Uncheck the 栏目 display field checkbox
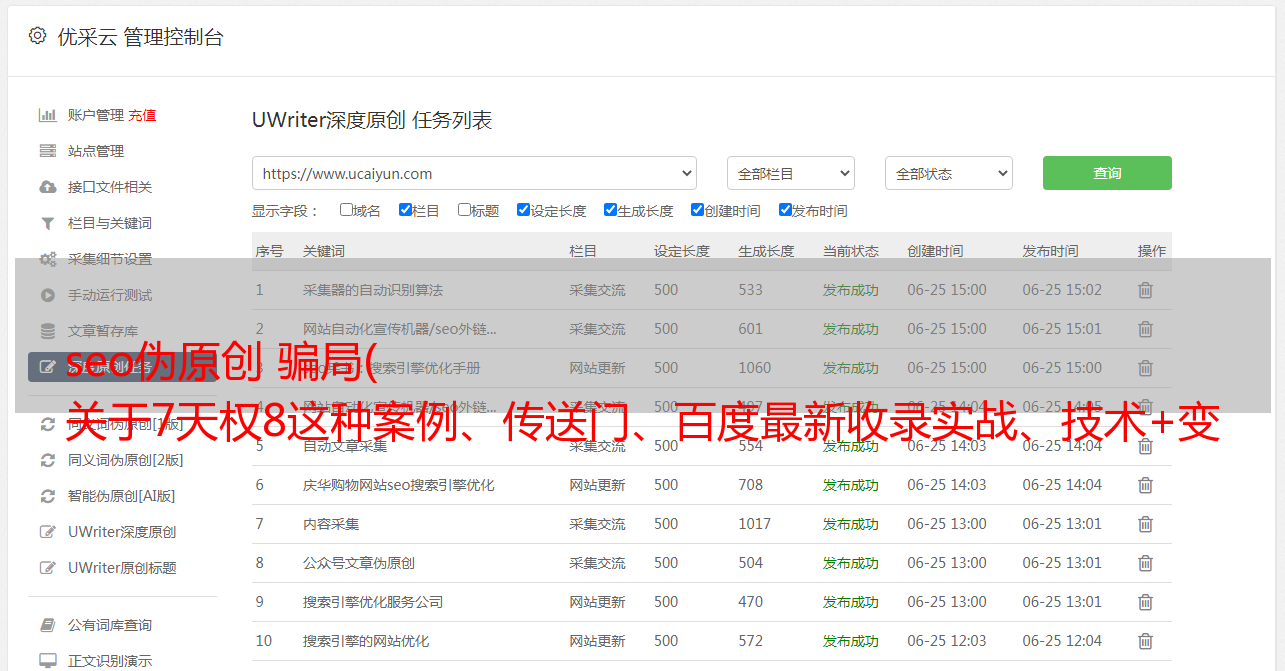 tap(405, 210)
